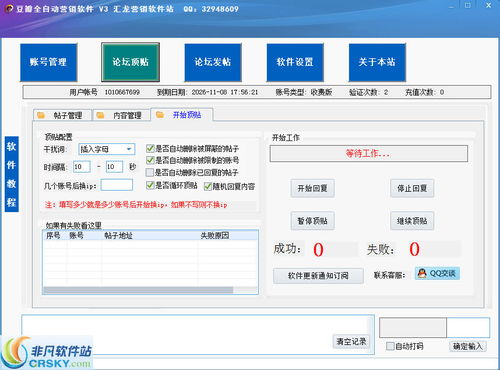Enable the 自动打码 checkbox

tap(390, 346)
